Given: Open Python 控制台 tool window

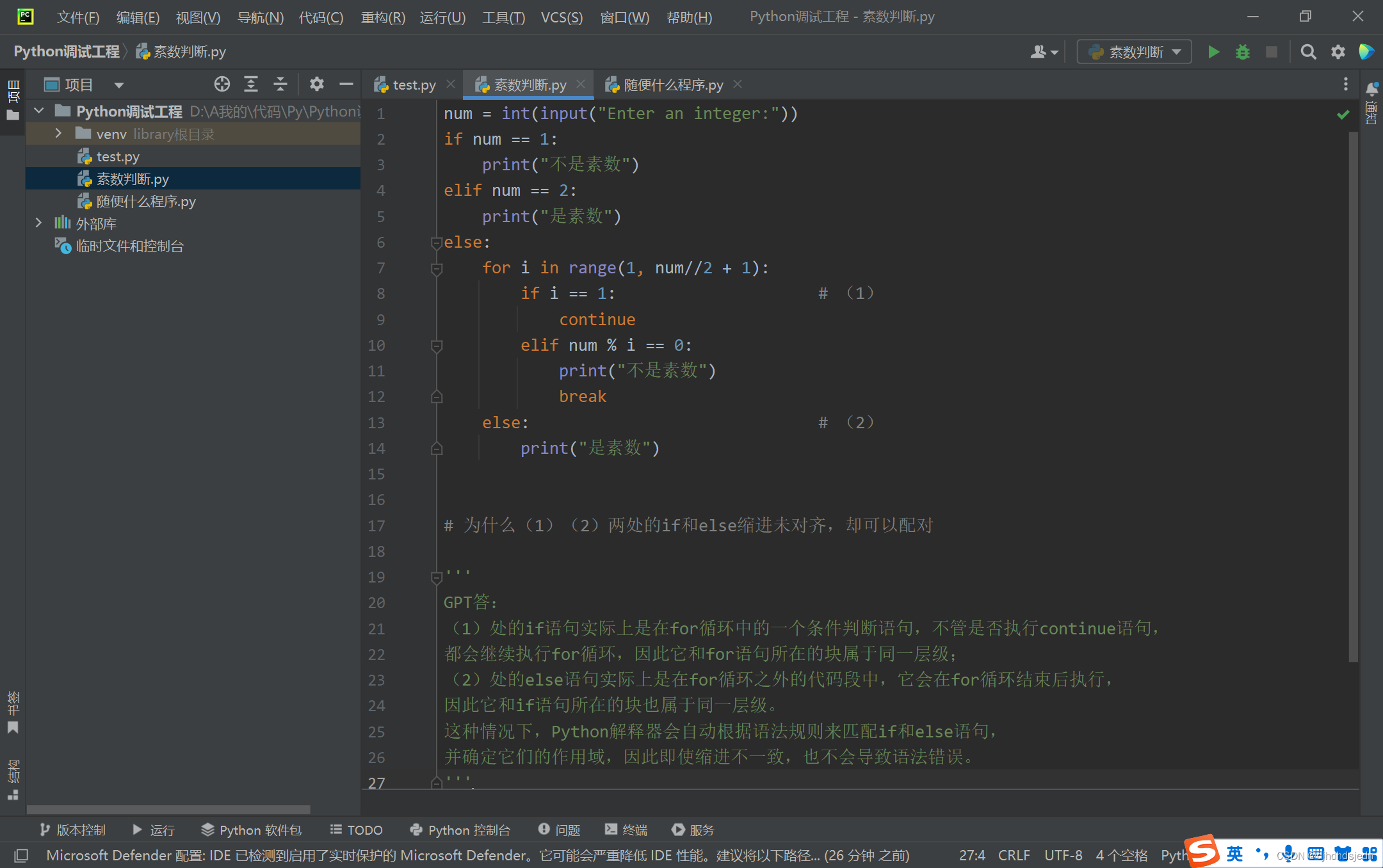Looking at the screenshot, I should point(460,830).
